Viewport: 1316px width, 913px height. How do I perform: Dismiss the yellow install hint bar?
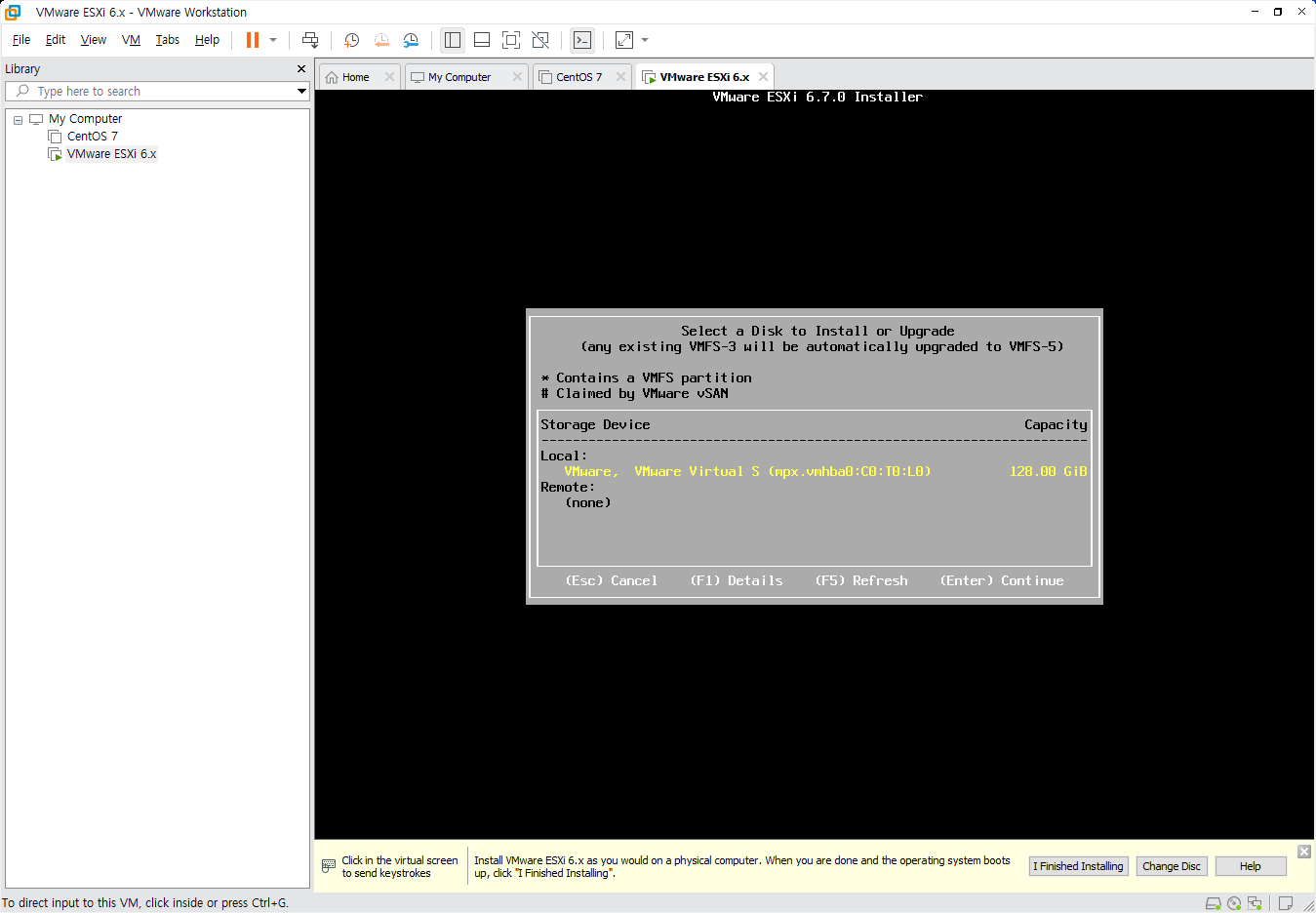(1304, 852)
